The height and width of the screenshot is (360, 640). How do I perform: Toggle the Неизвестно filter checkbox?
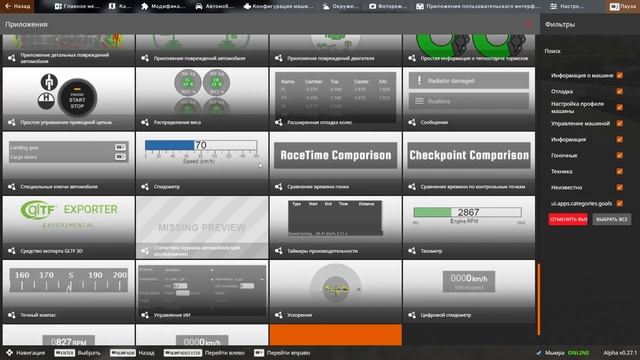pyautogui.click(x=619, y=187)
